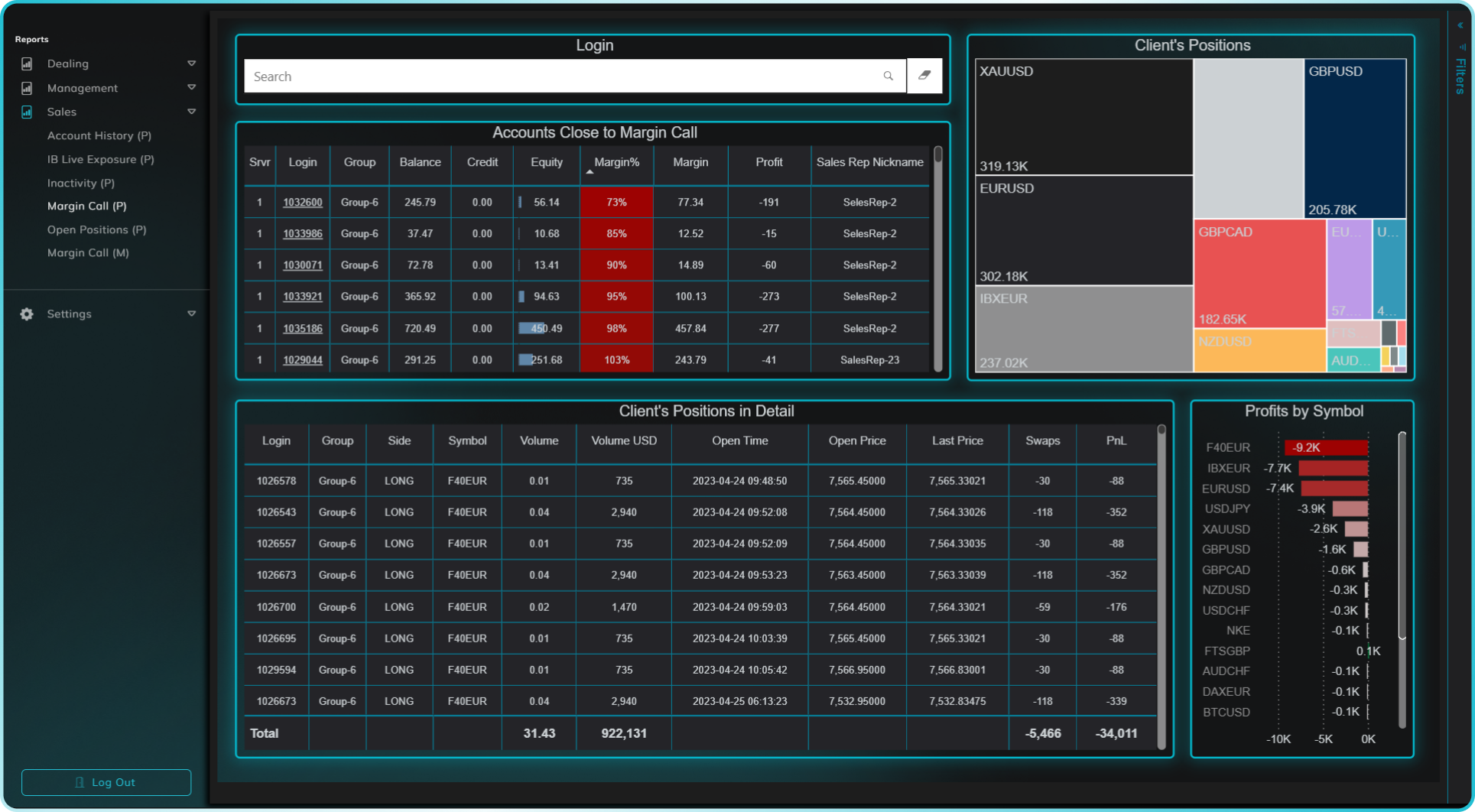Expand the Filters pane arrow

click(1460, 25)
